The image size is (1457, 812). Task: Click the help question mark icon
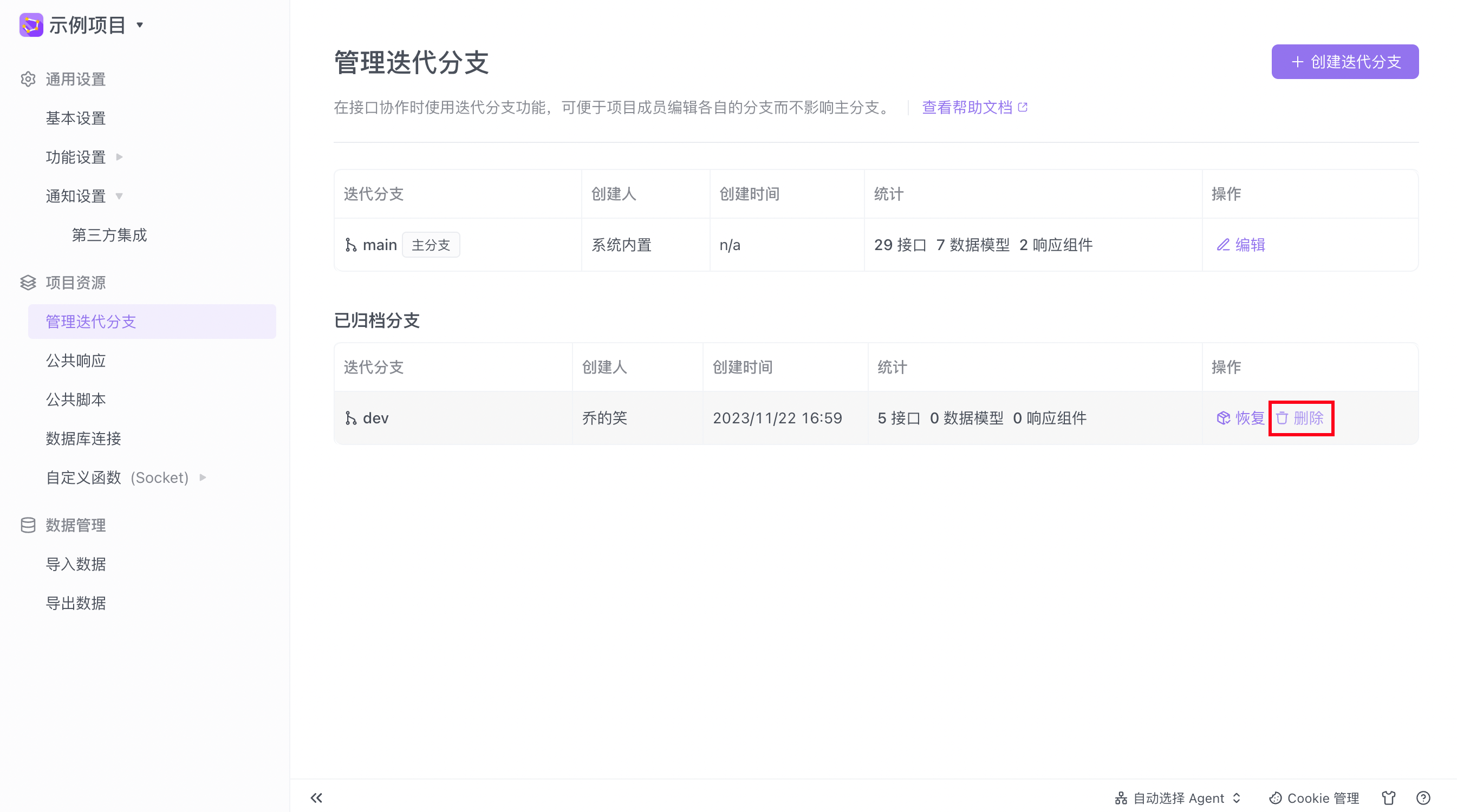tap(1423, 798)
